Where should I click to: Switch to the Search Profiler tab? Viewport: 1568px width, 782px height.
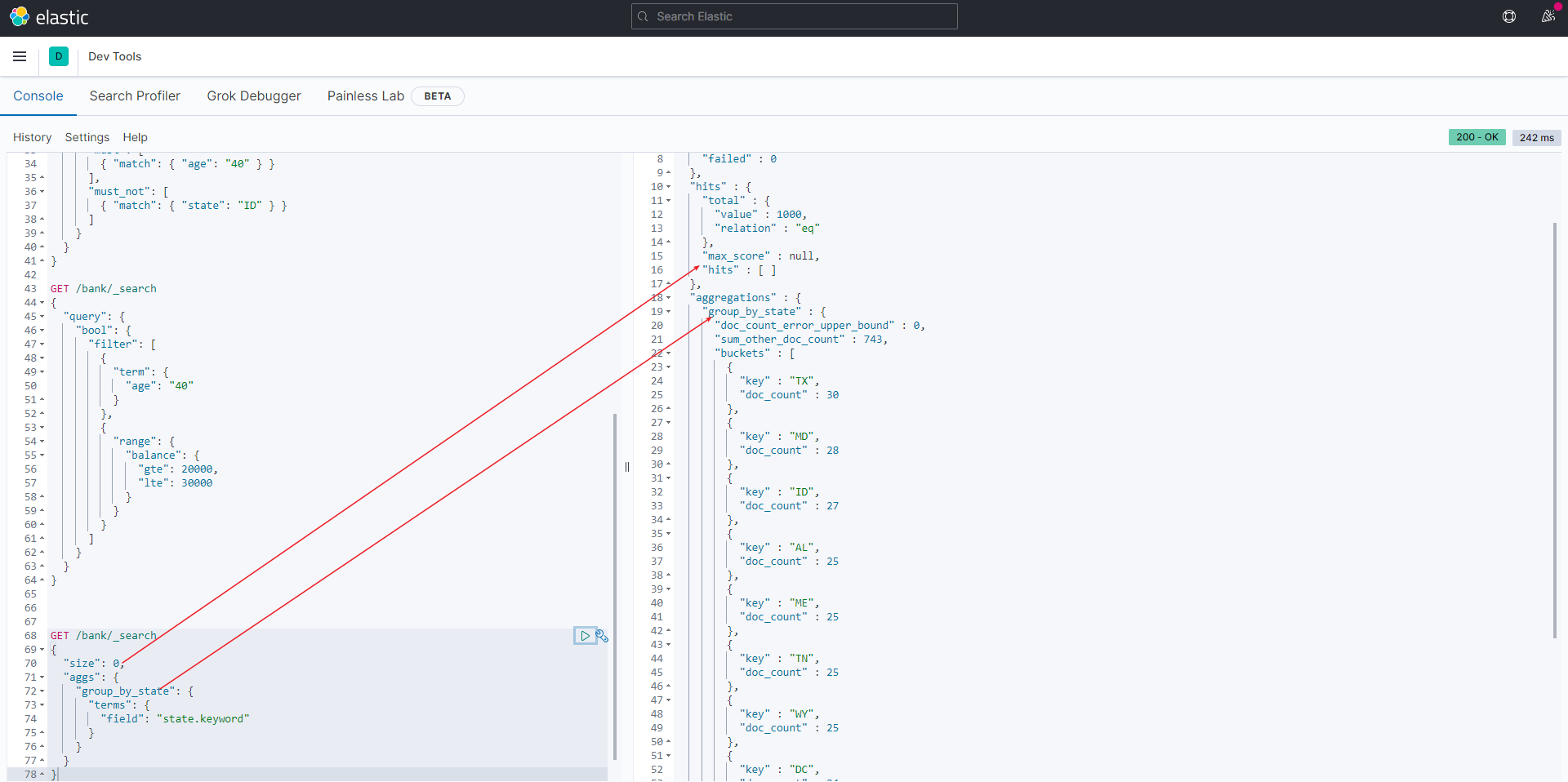click(x=135, y=96)
